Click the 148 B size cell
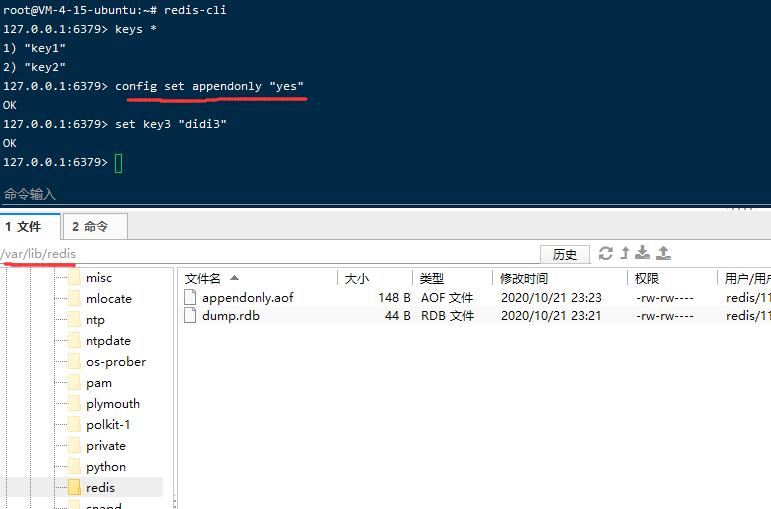The width and height of the screenshot is (771, 509). [394, 298]
